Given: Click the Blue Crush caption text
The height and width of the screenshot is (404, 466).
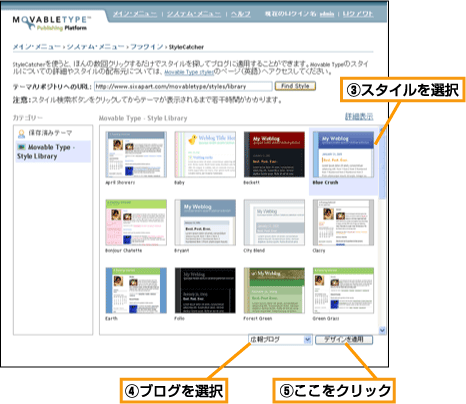Looking at the screenshot, I should 325,183.
